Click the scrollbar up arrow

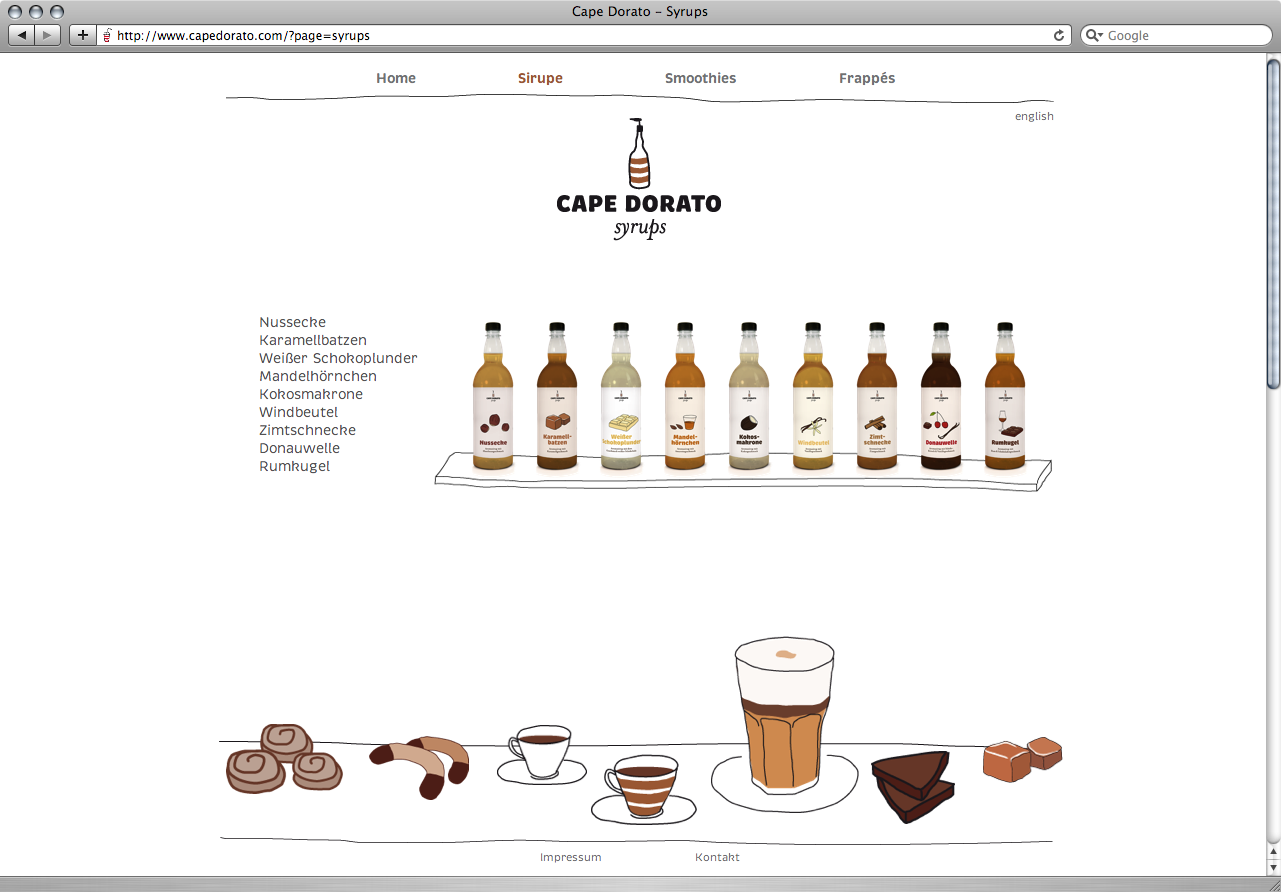(x=1272, y=851)
